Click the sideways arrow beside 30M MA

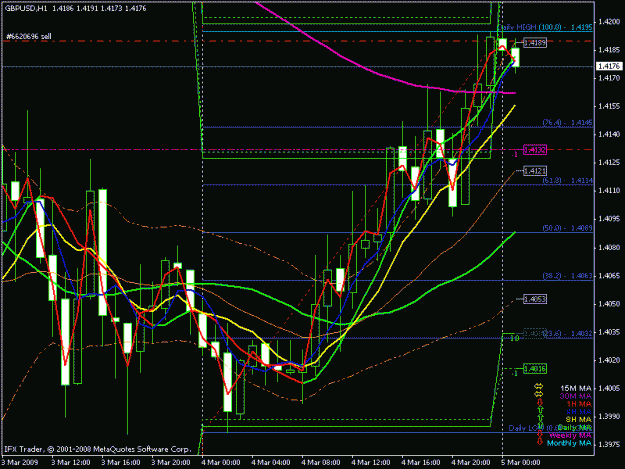539,394
